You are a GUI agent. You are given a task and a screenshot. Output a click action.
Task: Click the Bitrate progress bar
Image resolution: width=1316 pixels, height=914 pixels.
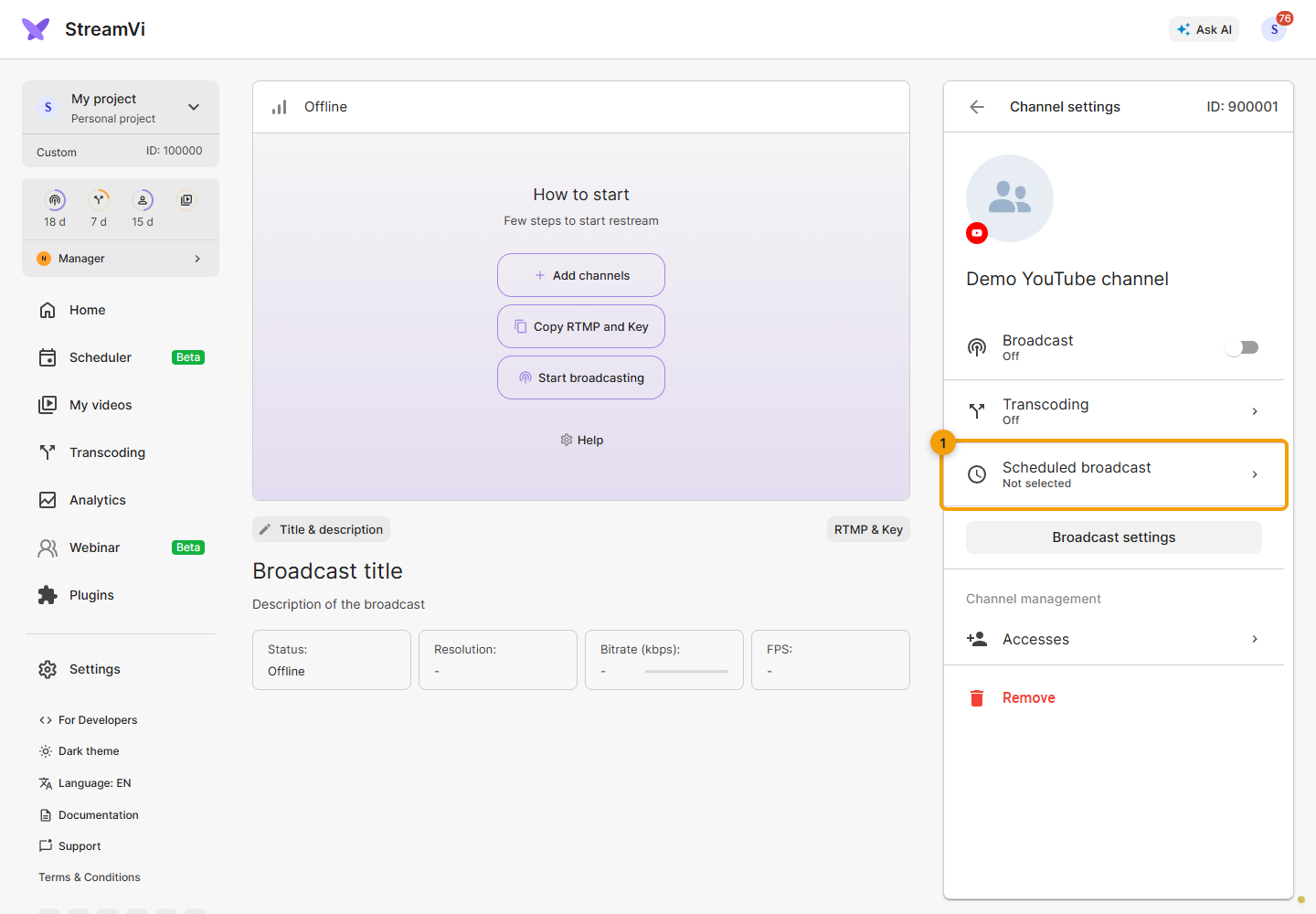pos(686,672)
